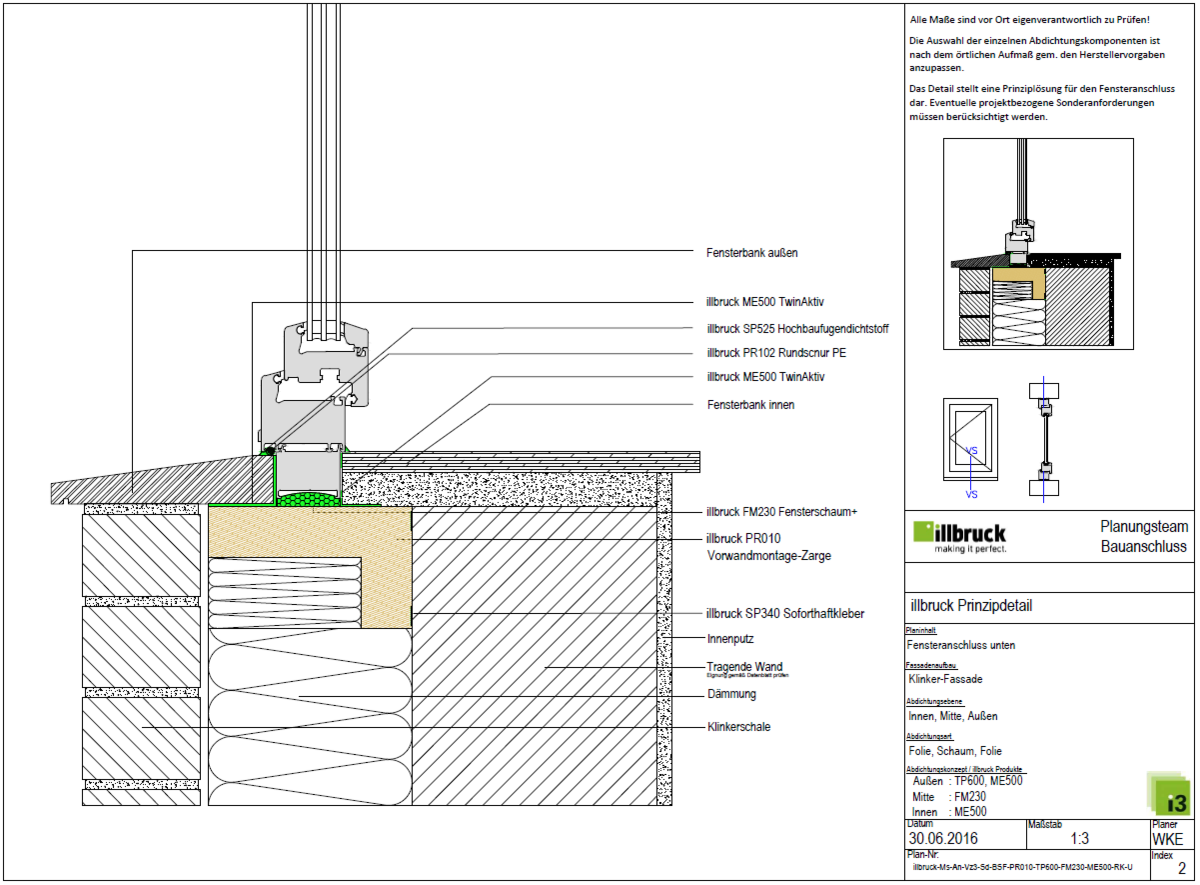Click the 'Innenputz' label
This screenshot has width=1200, height=885.
pos(729,637)
